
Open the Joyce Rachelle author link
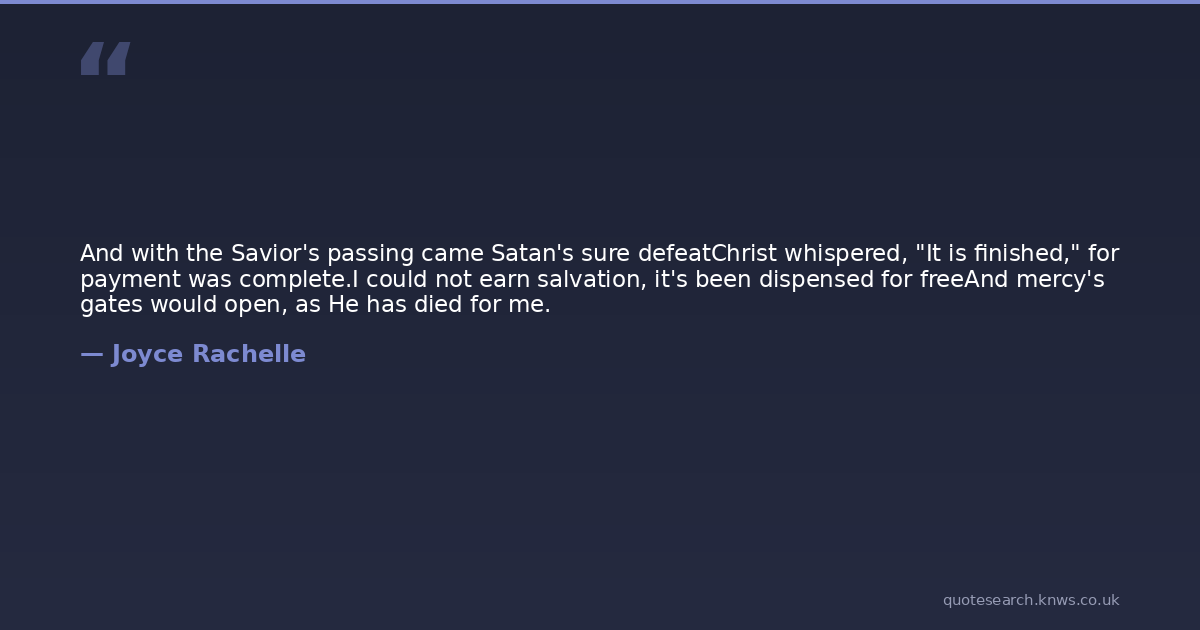193,354
